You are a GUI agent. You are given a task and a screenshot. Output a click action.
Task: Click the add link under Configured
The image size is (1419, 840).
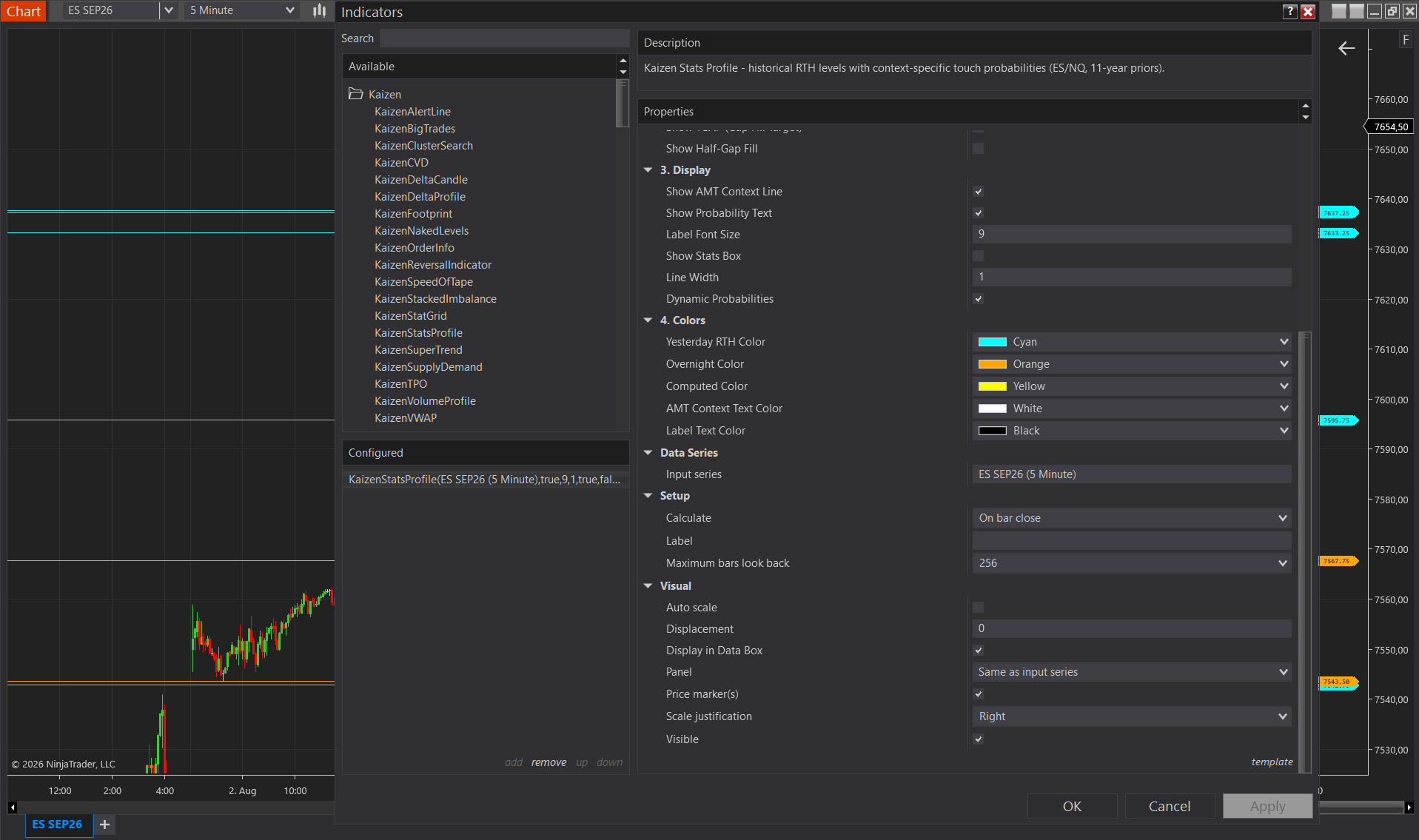(x=514, y=762)
